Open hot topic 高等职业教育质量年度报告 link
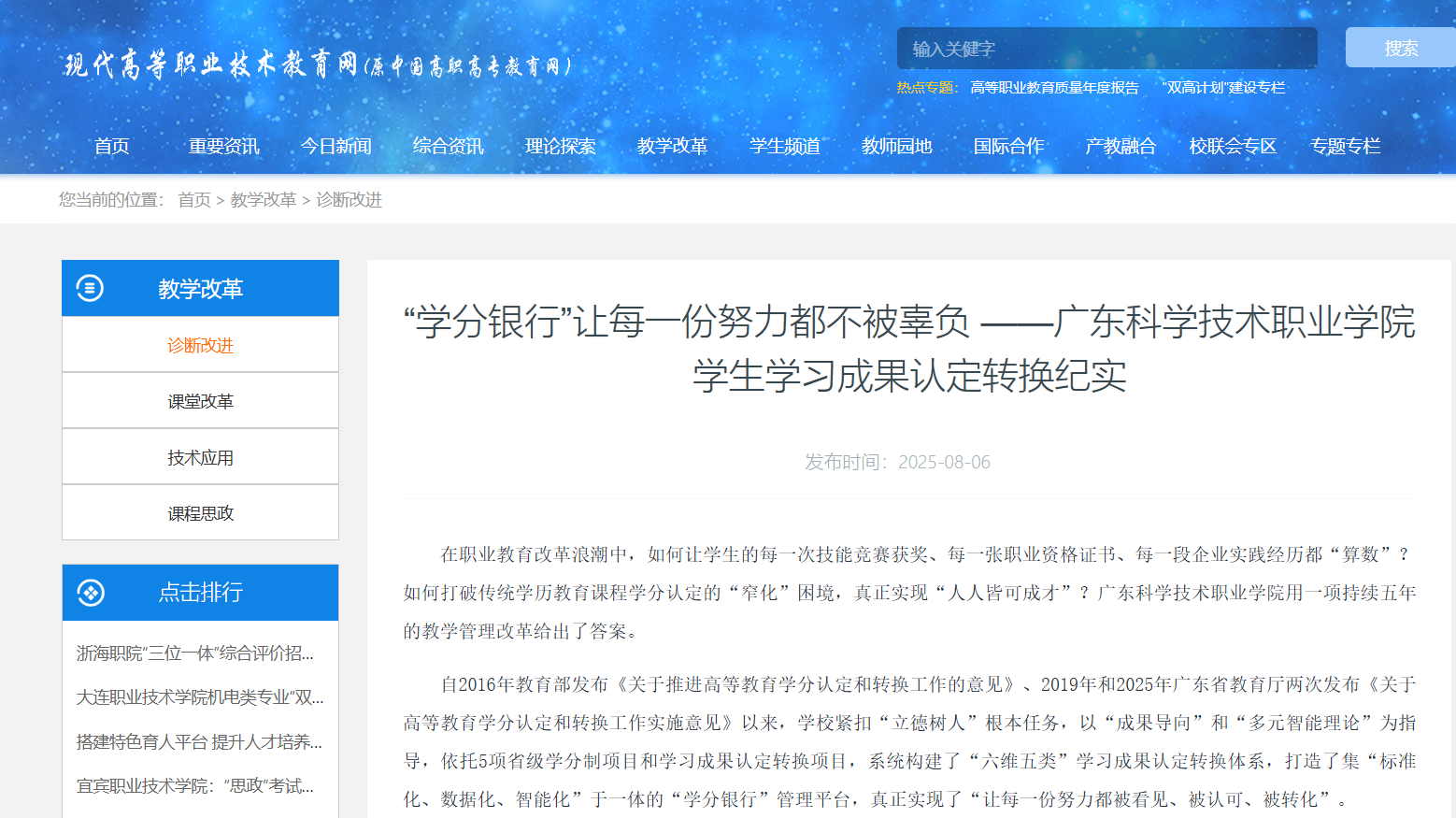This screenshot has height=818, width=1456. click(x=1054, y=88)
